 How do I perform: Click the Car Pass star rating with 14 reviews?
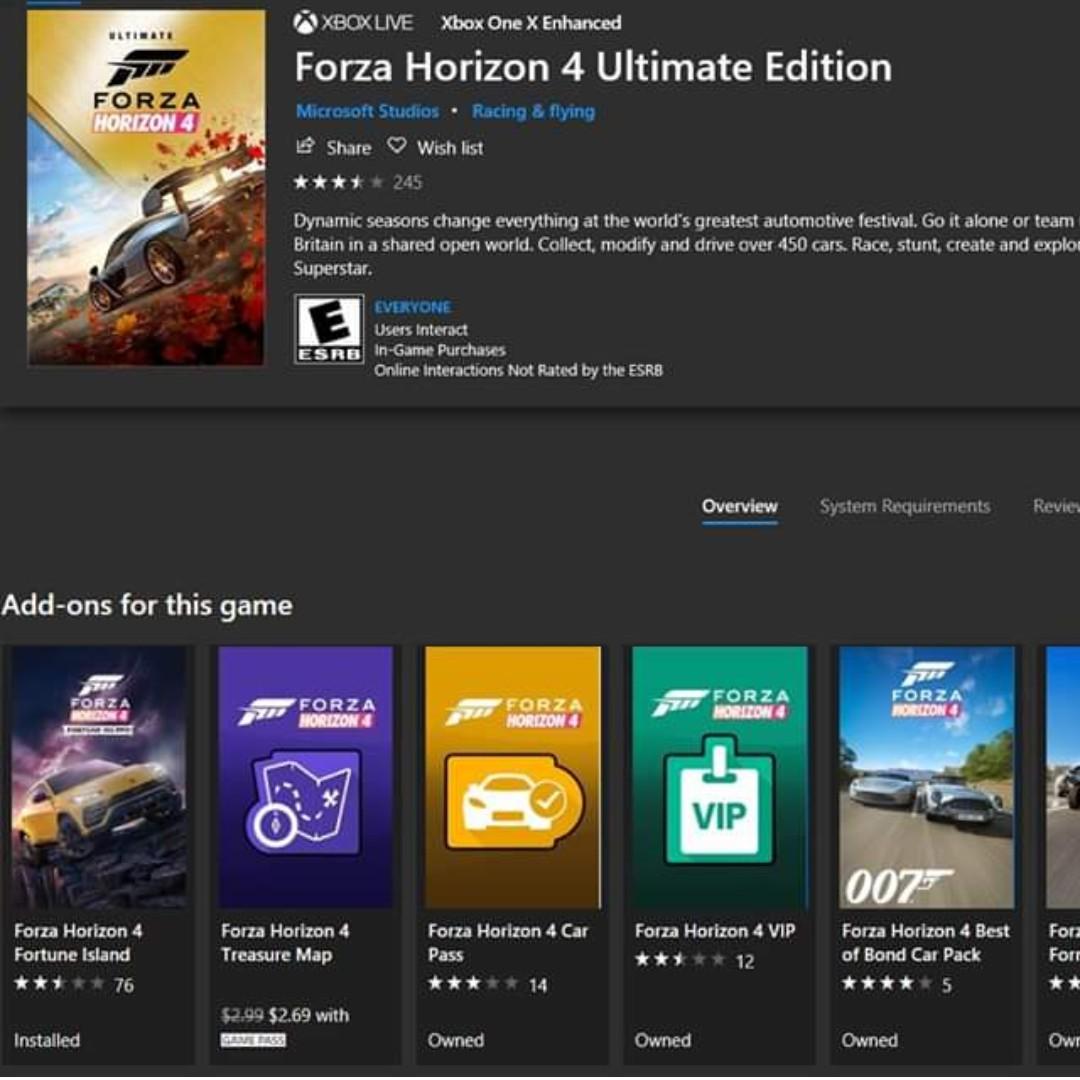[487, 984]
